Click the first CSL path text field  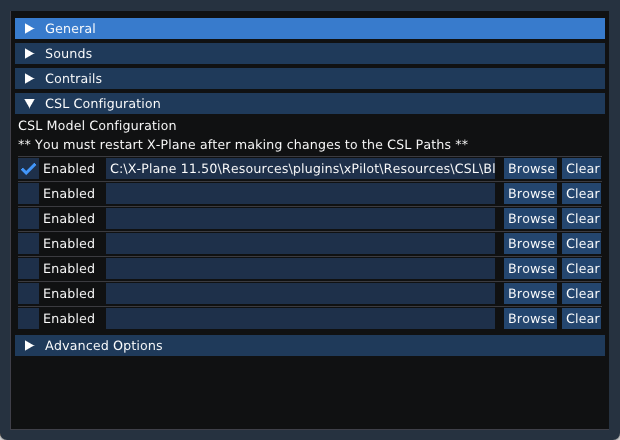coord(300,169)
